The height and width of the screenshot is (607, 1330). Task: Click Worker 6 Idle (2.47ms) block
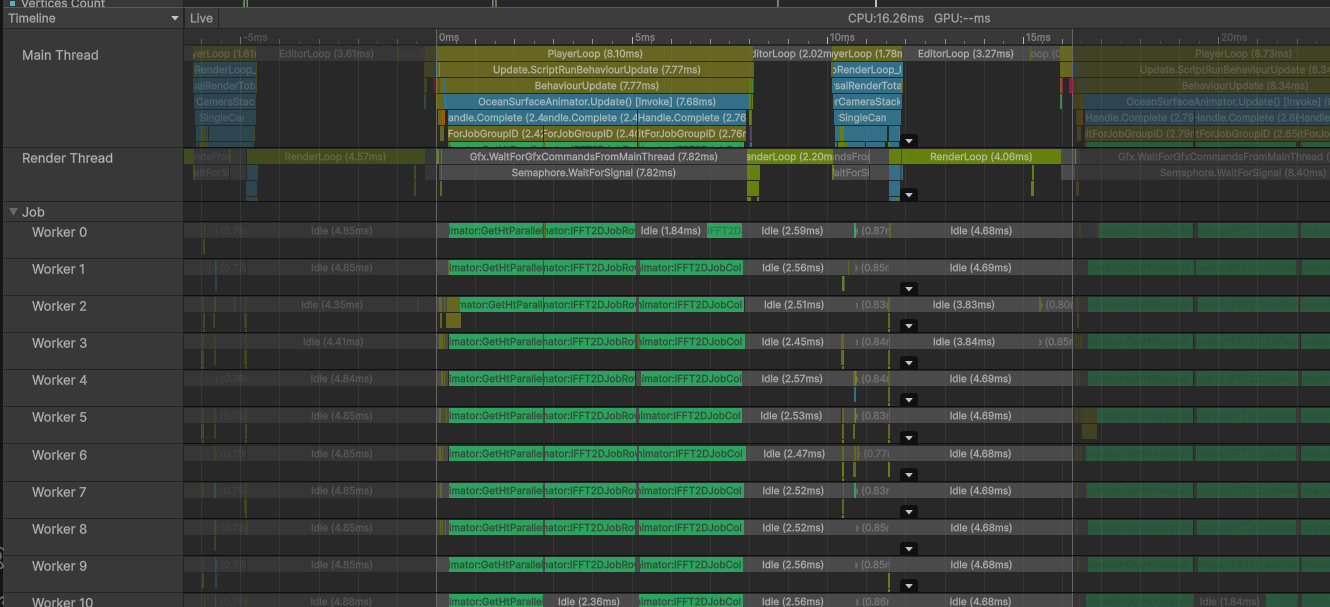point(792,454)
